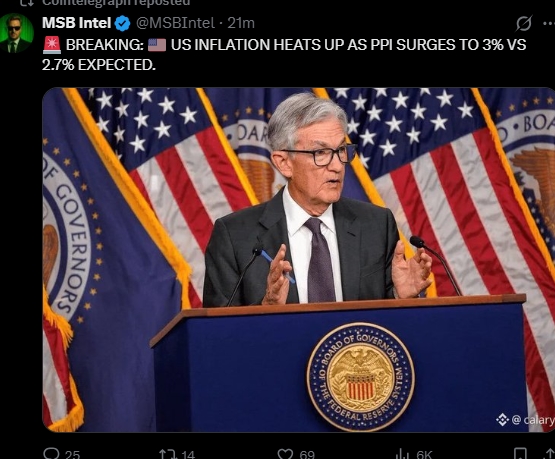Viewport: 555px width, 459px height.
Task: Open the 21m timestamp permalink
Action: 241,23
